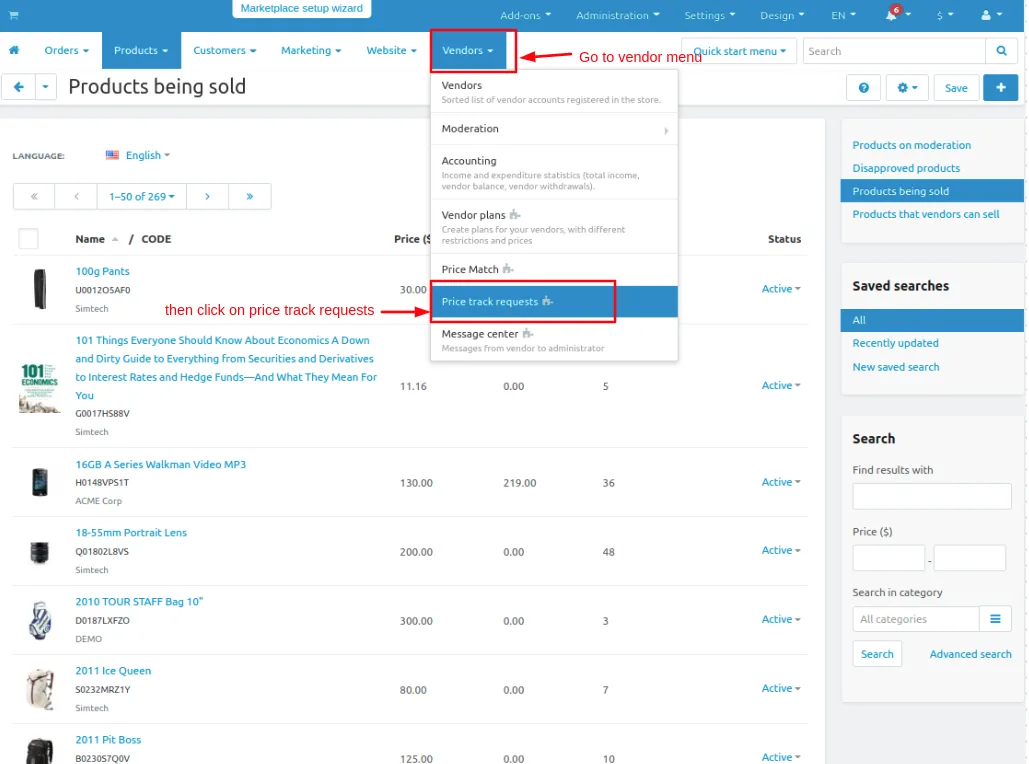Open Products that vendors can sell
1029x764 pixels.
click(x=925, y=214)
